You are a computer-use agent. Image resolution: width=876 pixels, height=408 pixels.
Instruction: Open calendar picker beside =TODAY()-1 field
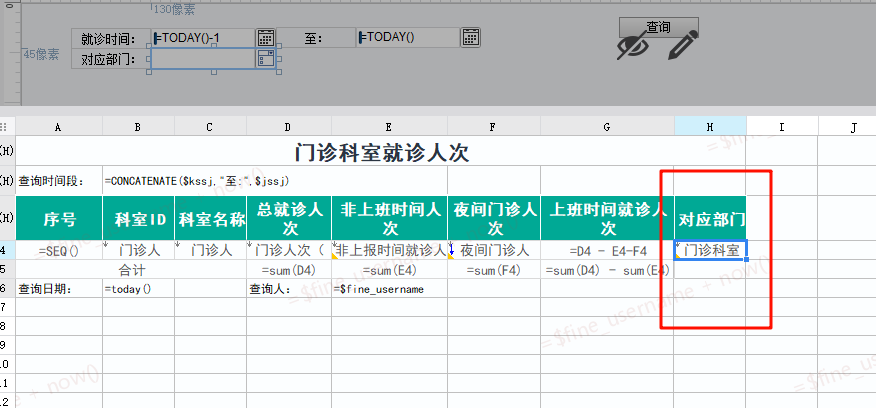[265, 38]
